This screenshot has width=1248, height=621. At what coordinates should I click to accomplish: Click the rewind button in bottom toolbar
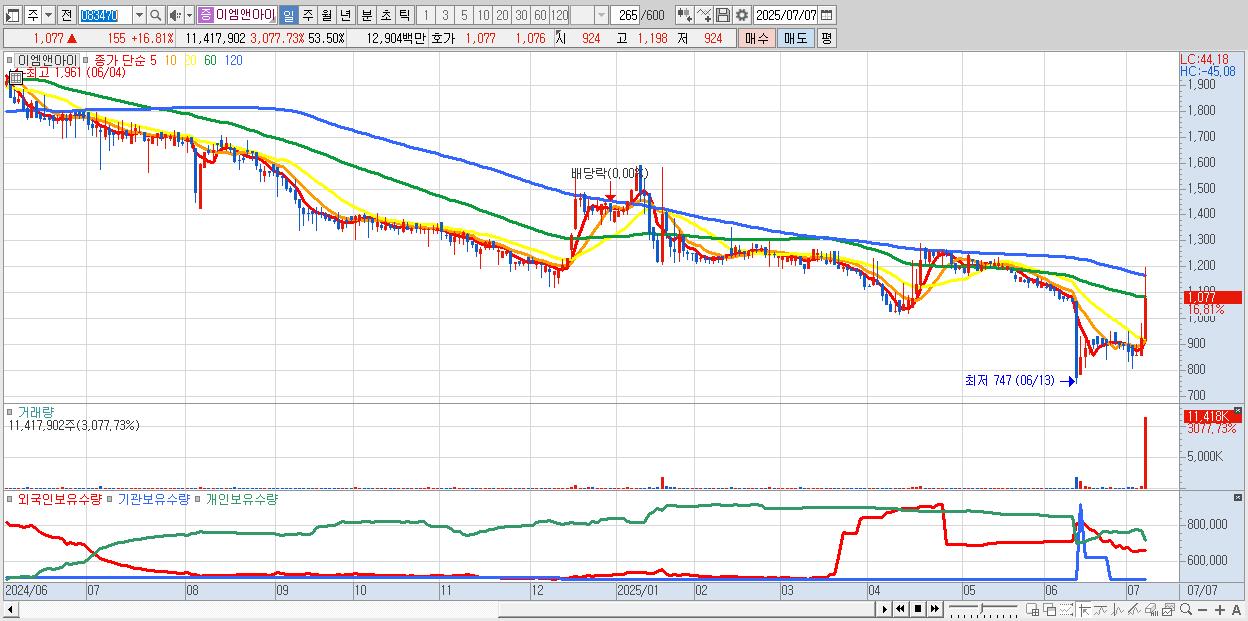click(900, 609)
